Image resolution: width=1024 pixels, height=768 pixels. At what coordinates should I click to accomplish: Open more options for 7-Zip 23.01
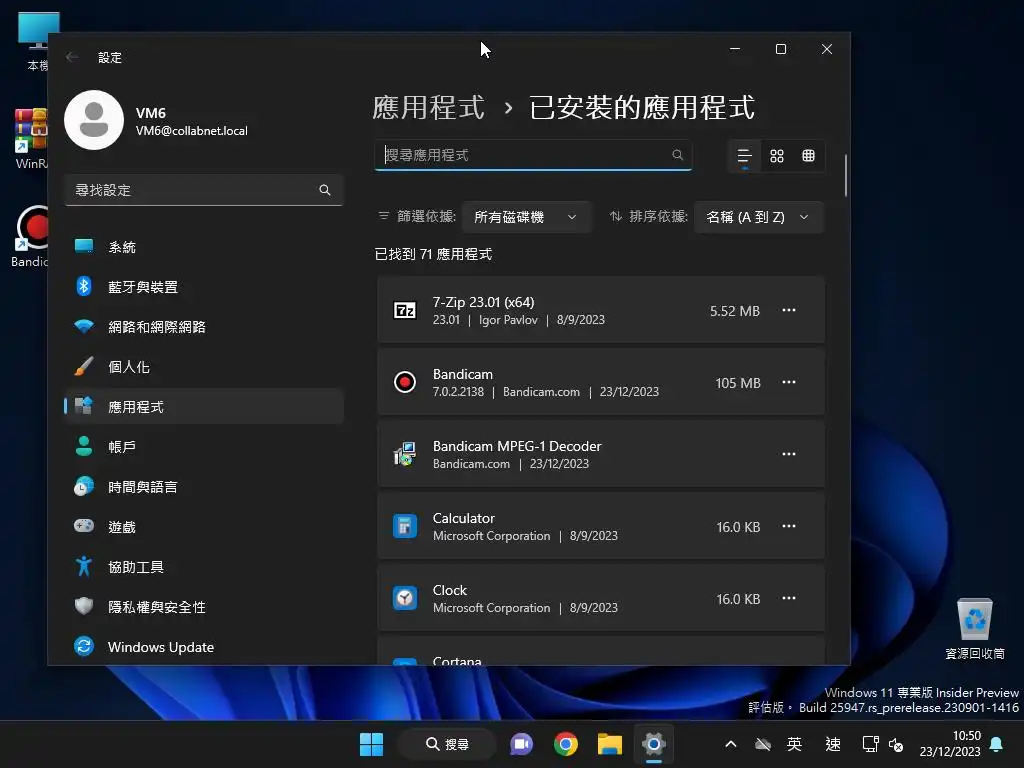click(789, 310)
